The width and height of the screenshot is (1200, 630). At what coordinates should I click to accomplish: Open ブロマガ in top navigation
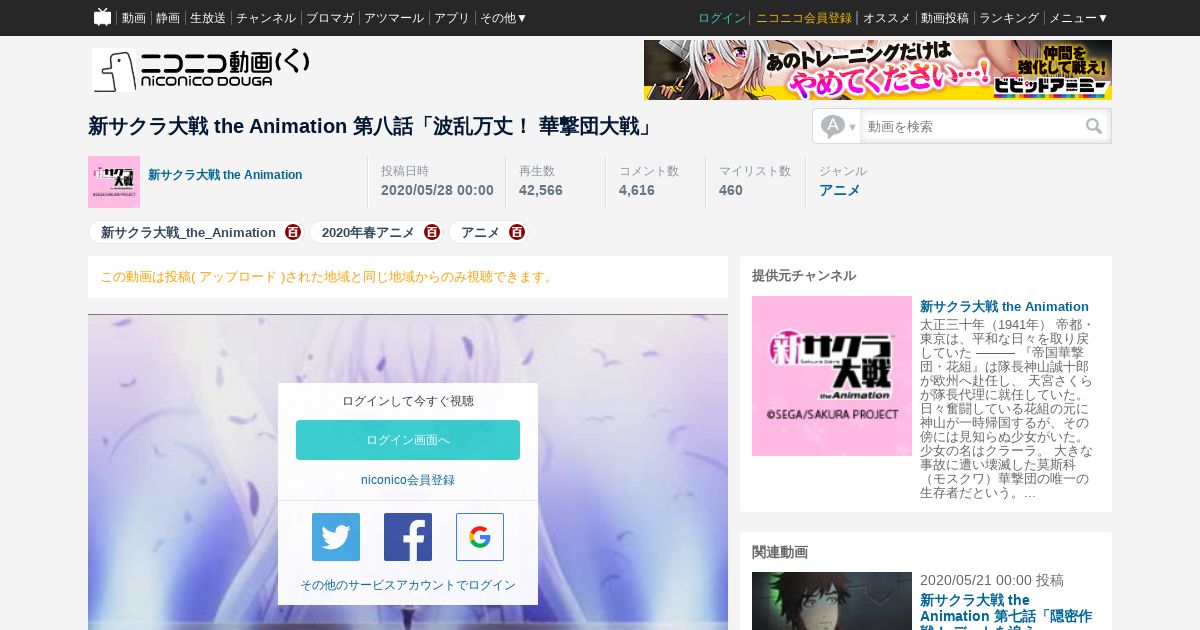330,18
